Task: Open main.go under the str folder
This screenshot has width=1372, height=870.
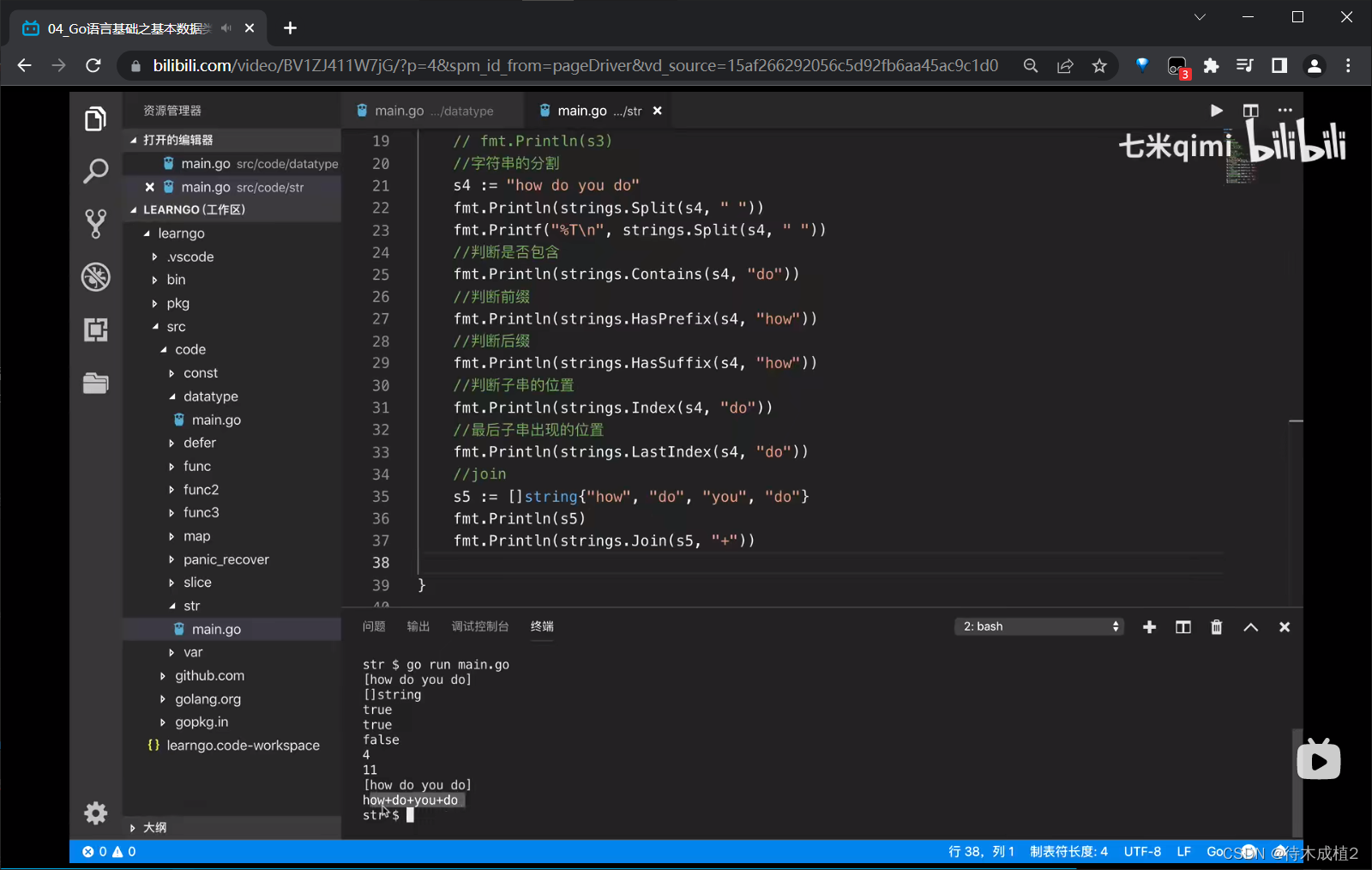Action: click(232, 629)
